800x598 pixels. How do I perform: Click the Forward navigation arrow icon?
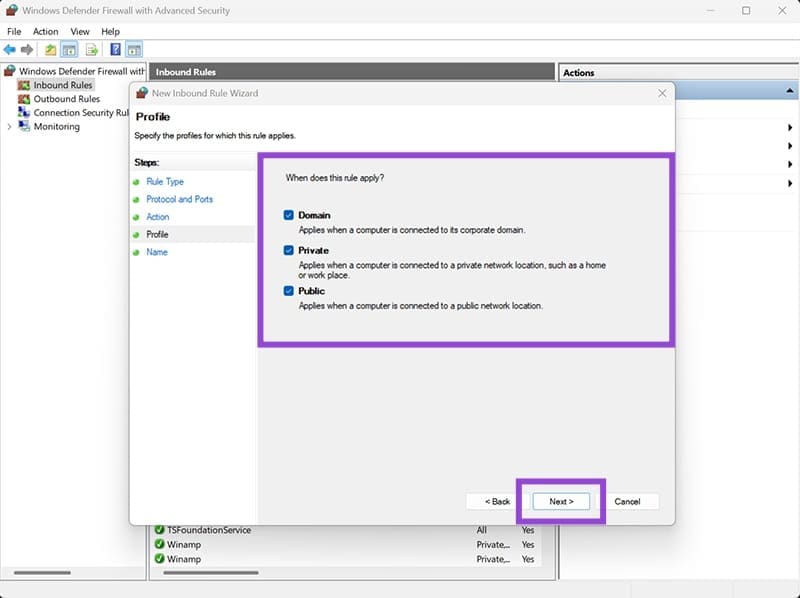[30, 50]
